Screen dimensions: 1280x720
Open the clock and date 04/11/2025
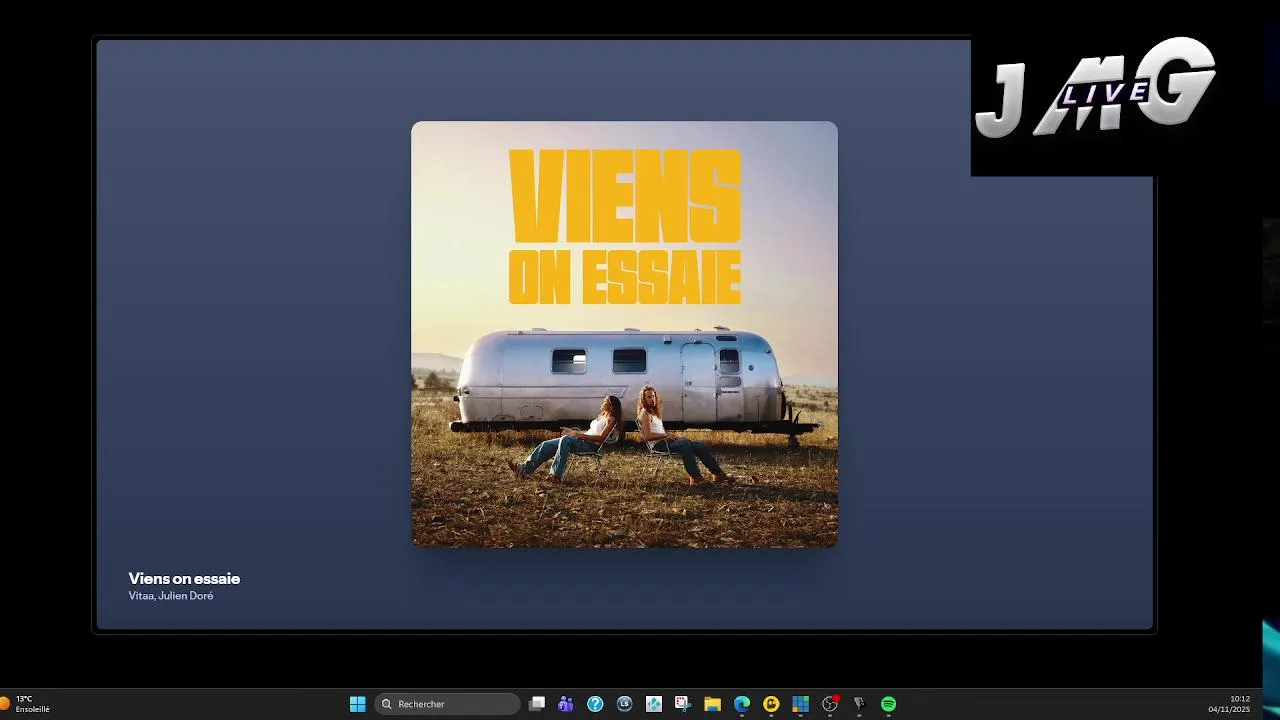(x=1229, y=704)
